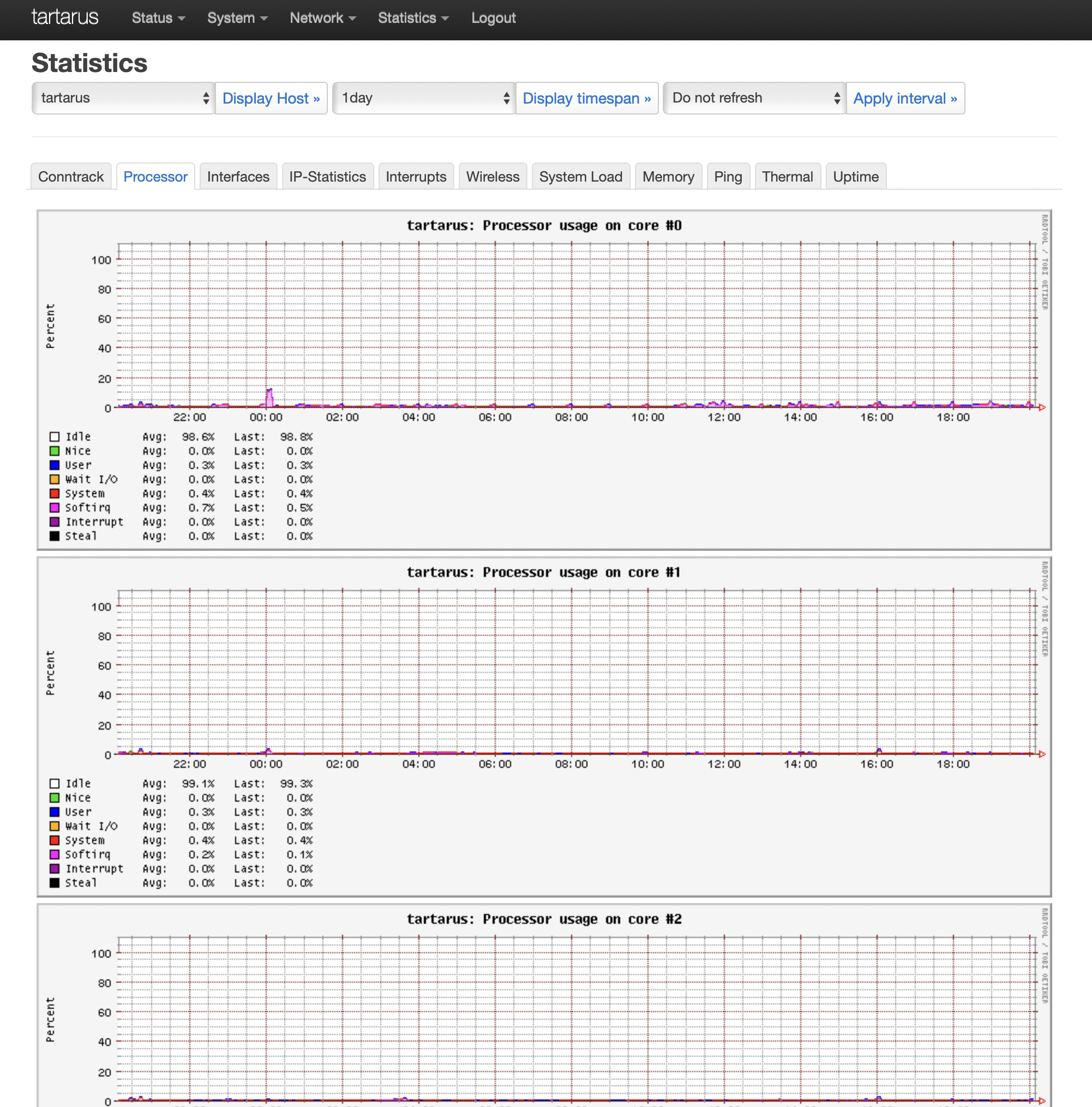
Task: Open the host selector showing tartarus
Action: [x=123, y=98]
